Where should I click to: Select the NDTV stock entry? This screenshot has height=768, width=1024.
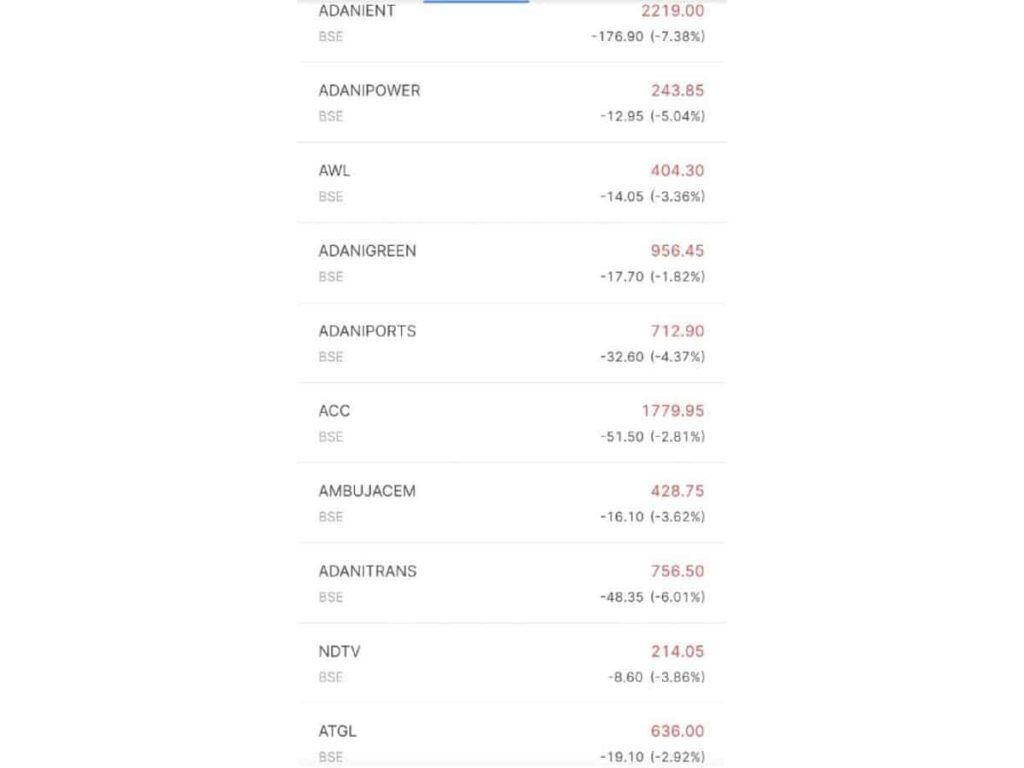(x=340, y=651)
